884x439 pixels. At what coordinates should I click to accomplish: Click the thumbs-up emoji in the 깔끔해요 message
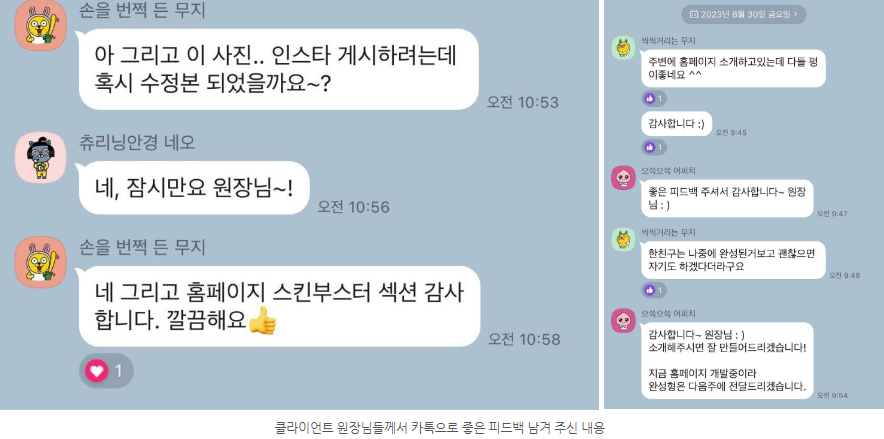click(262, 321)
